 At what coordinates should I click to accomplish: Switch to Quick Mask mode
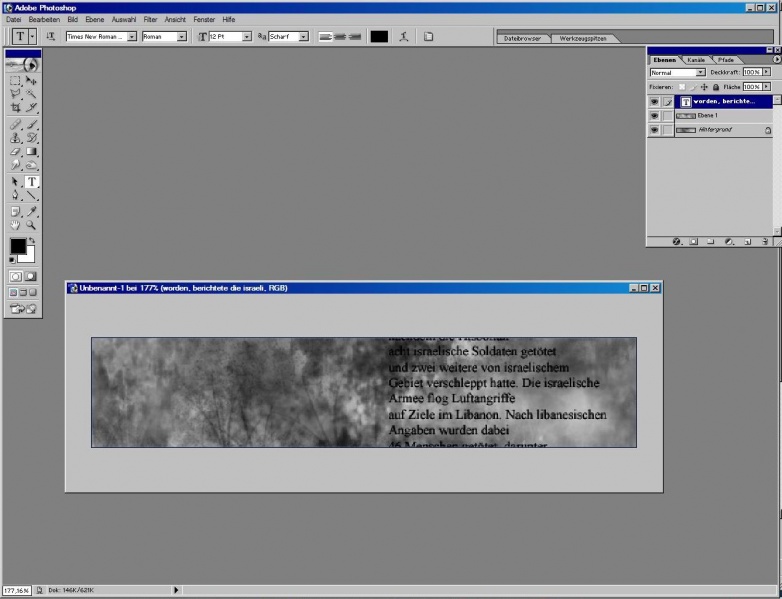(31, 276)
